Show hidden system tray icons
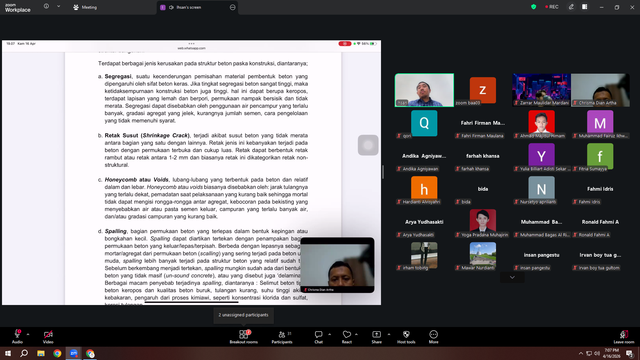Image resolution: width=640 pixels, height=360 pixels. (x=580, y=353)
